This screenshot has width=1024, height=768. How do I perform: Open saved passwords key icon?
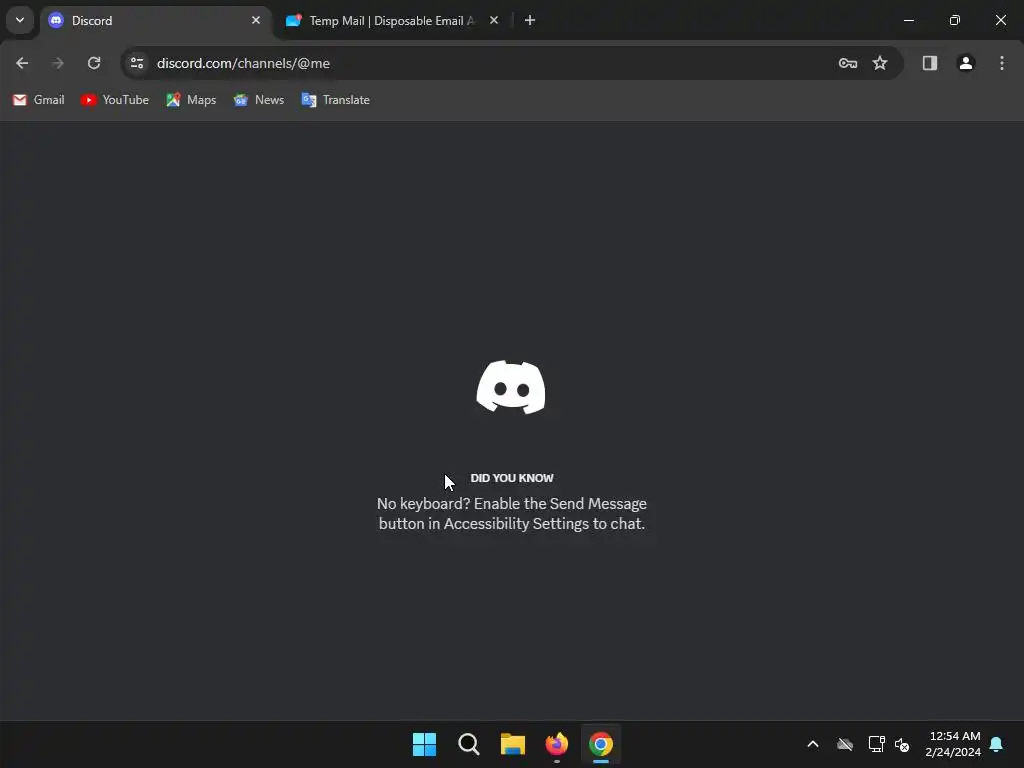pos(848,63)
